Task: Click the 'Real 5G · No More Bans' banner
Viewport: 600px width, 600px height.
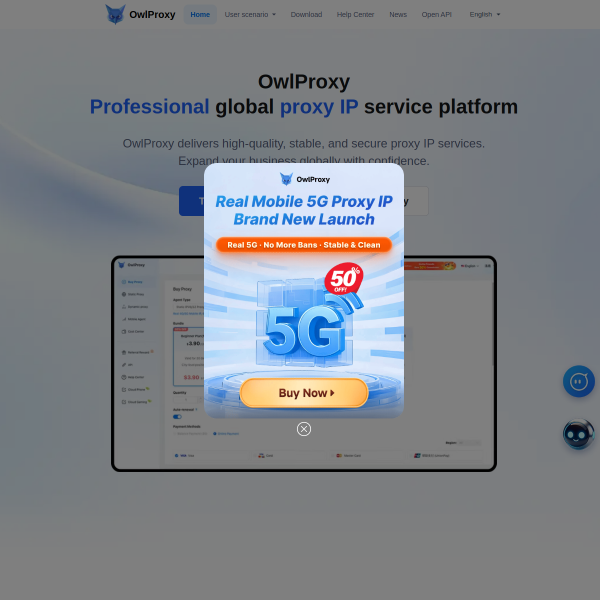Action: click(304, 245)
